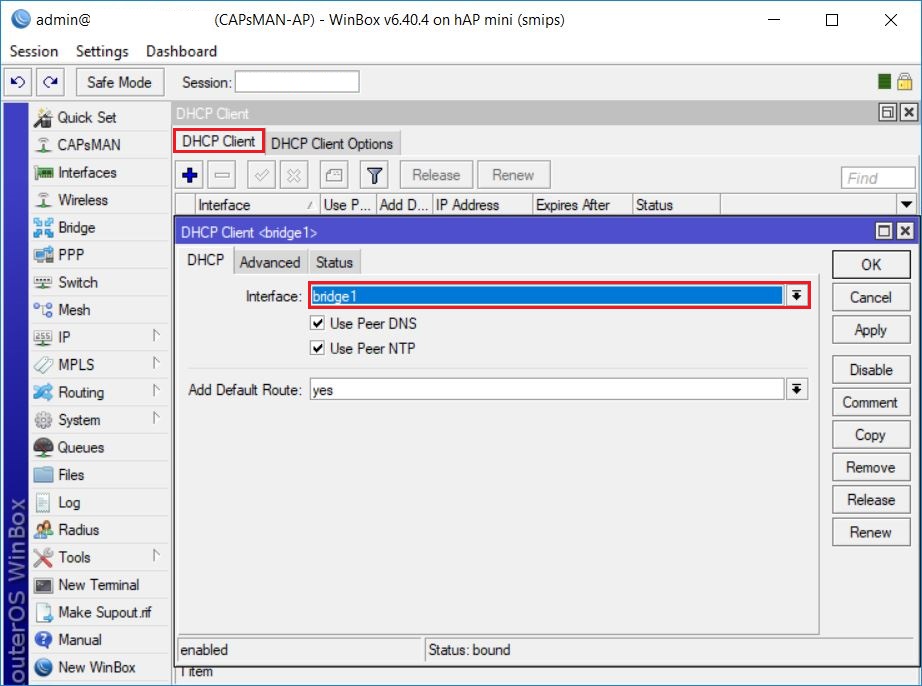
Task: Click the Add Default Route field
Action: [547, 389]
